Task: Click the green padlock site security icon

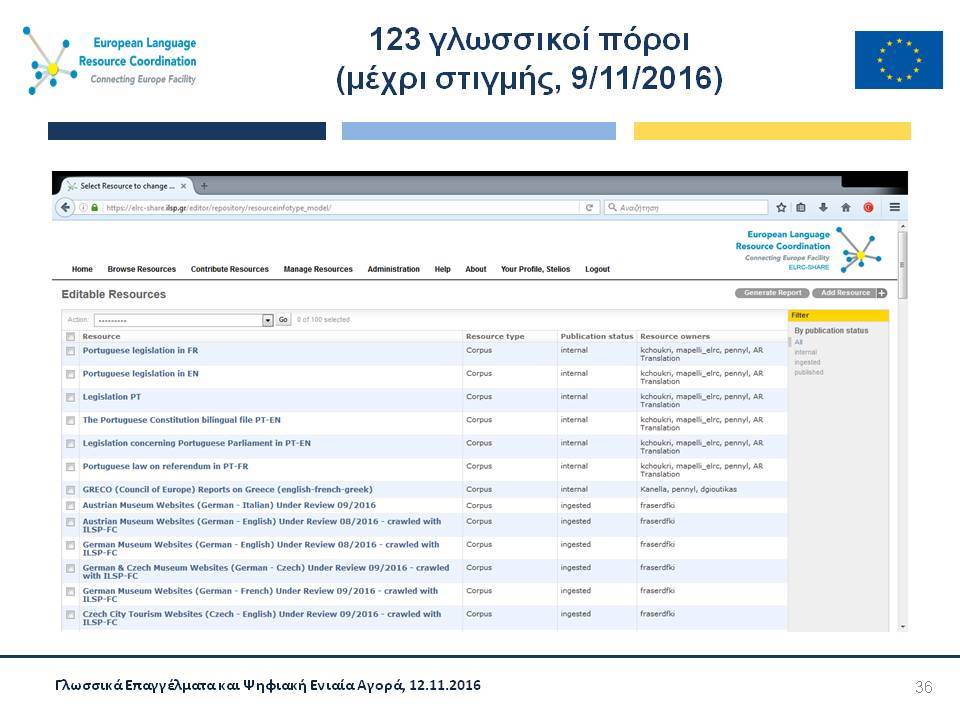Action: click(x=94, y=208)
